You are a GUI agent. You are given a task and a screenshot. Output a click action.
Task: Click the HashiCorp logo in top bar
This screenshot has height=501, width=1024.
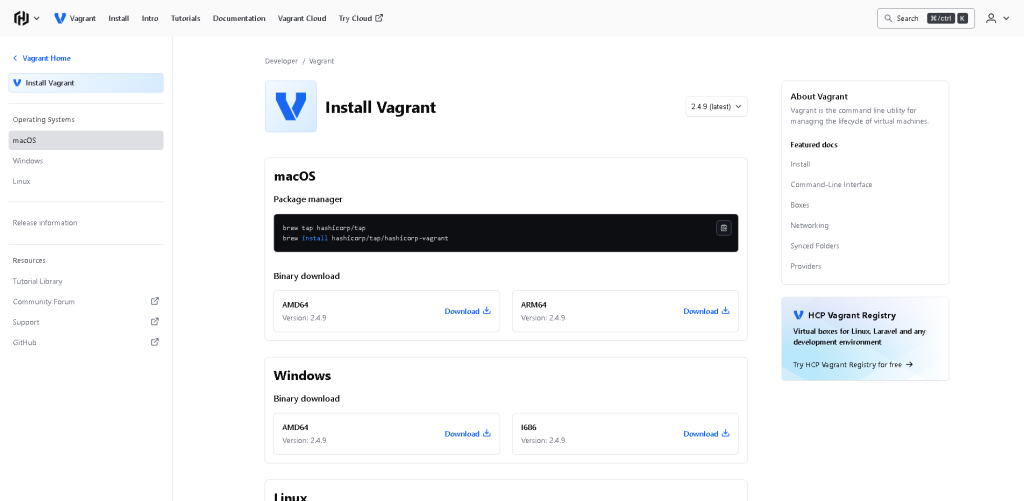pyautogui.click(x=21, y=18)
